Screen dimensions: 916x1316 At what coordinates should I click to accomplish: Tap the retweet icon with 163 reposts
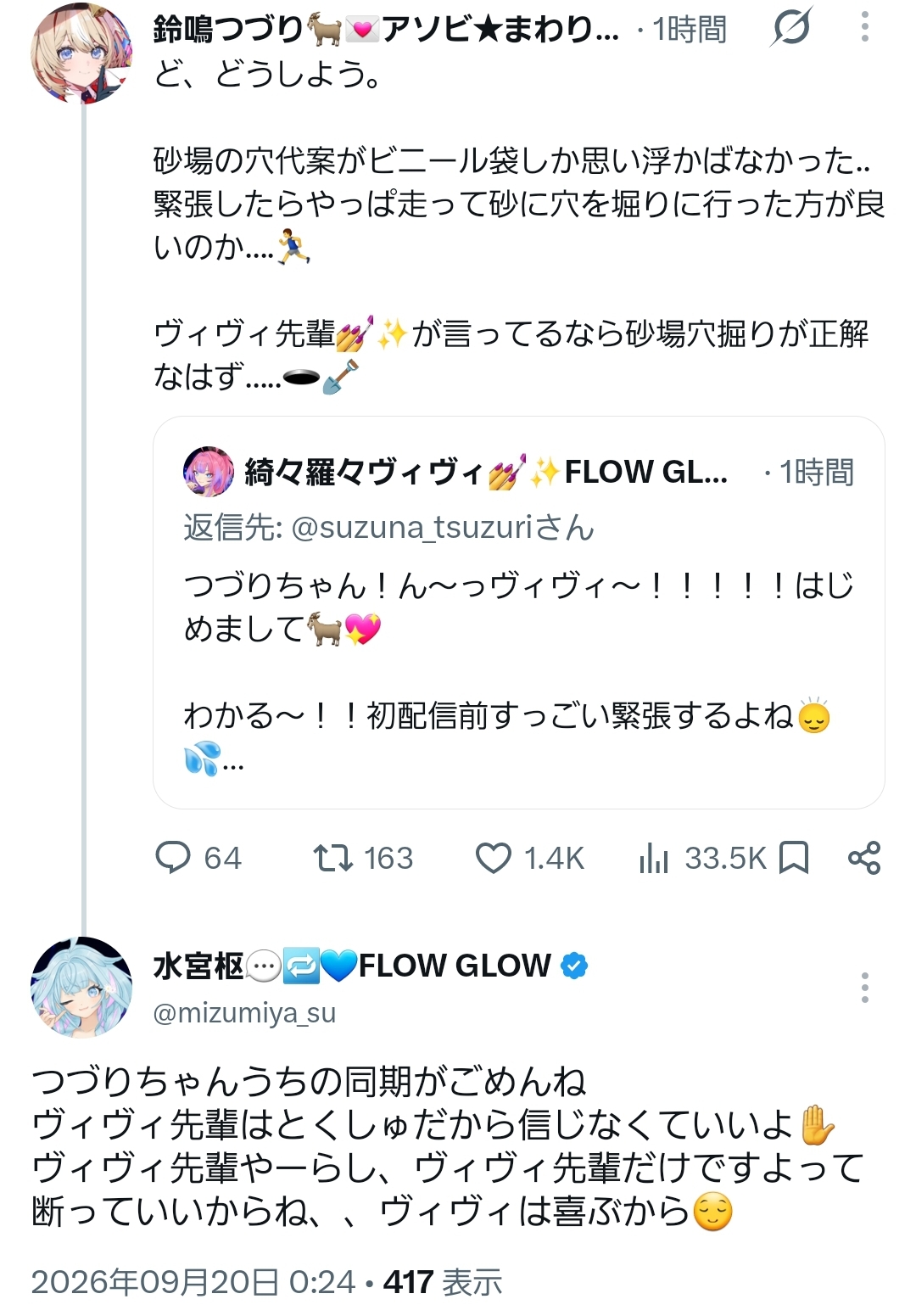pyautogui.click(x=332, y=858)
